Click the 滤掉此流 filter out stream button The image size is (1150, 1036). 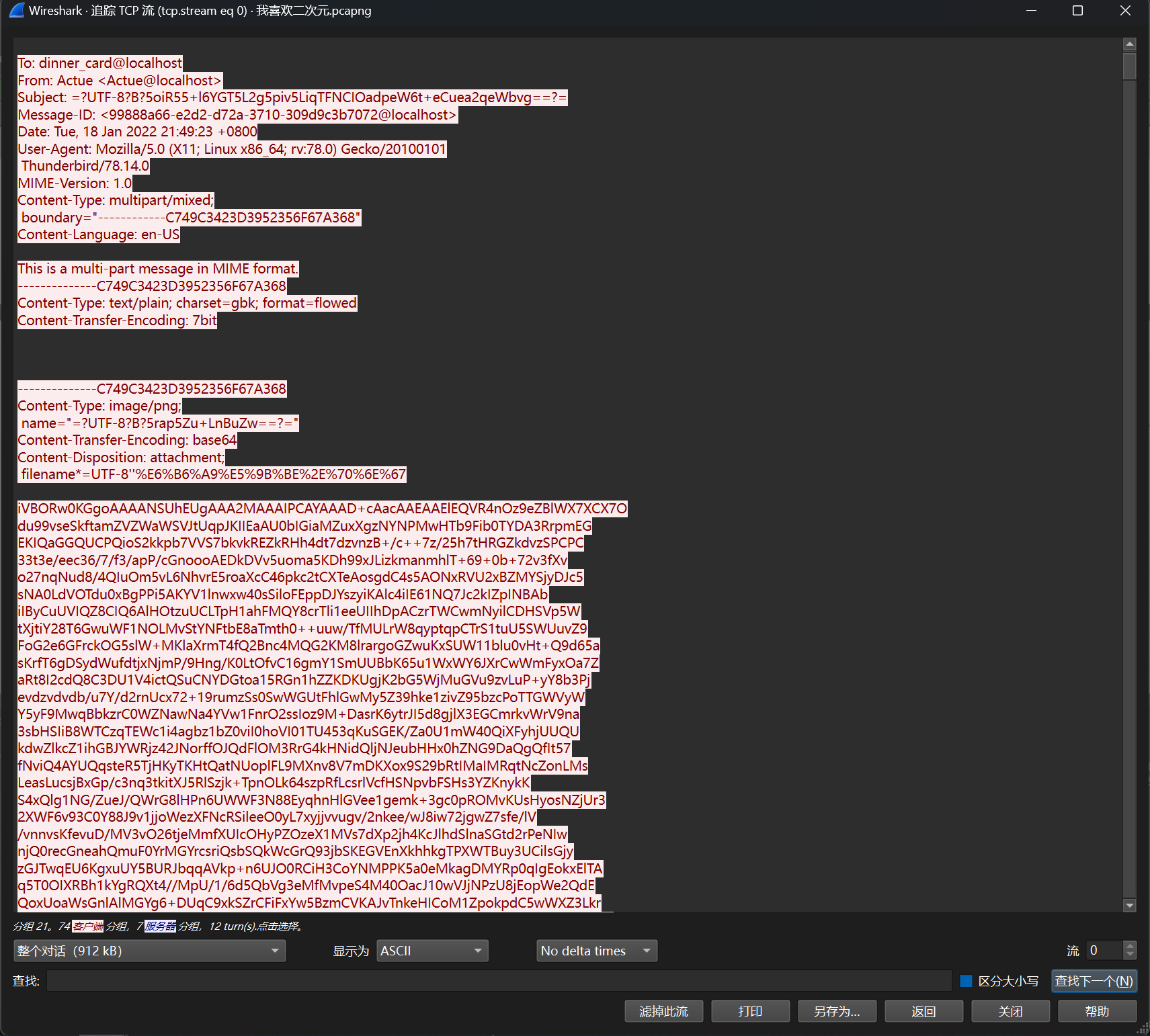tap(663, 1011)
